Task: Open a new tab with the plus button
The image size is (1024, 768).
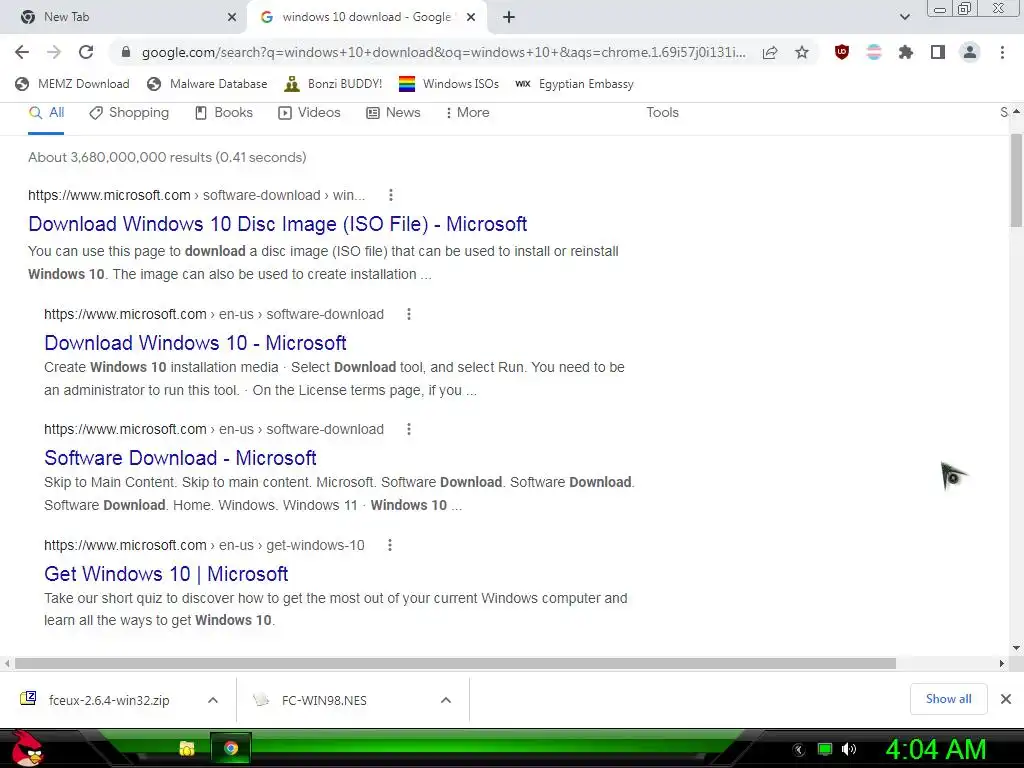Action: tap(509, 17)
